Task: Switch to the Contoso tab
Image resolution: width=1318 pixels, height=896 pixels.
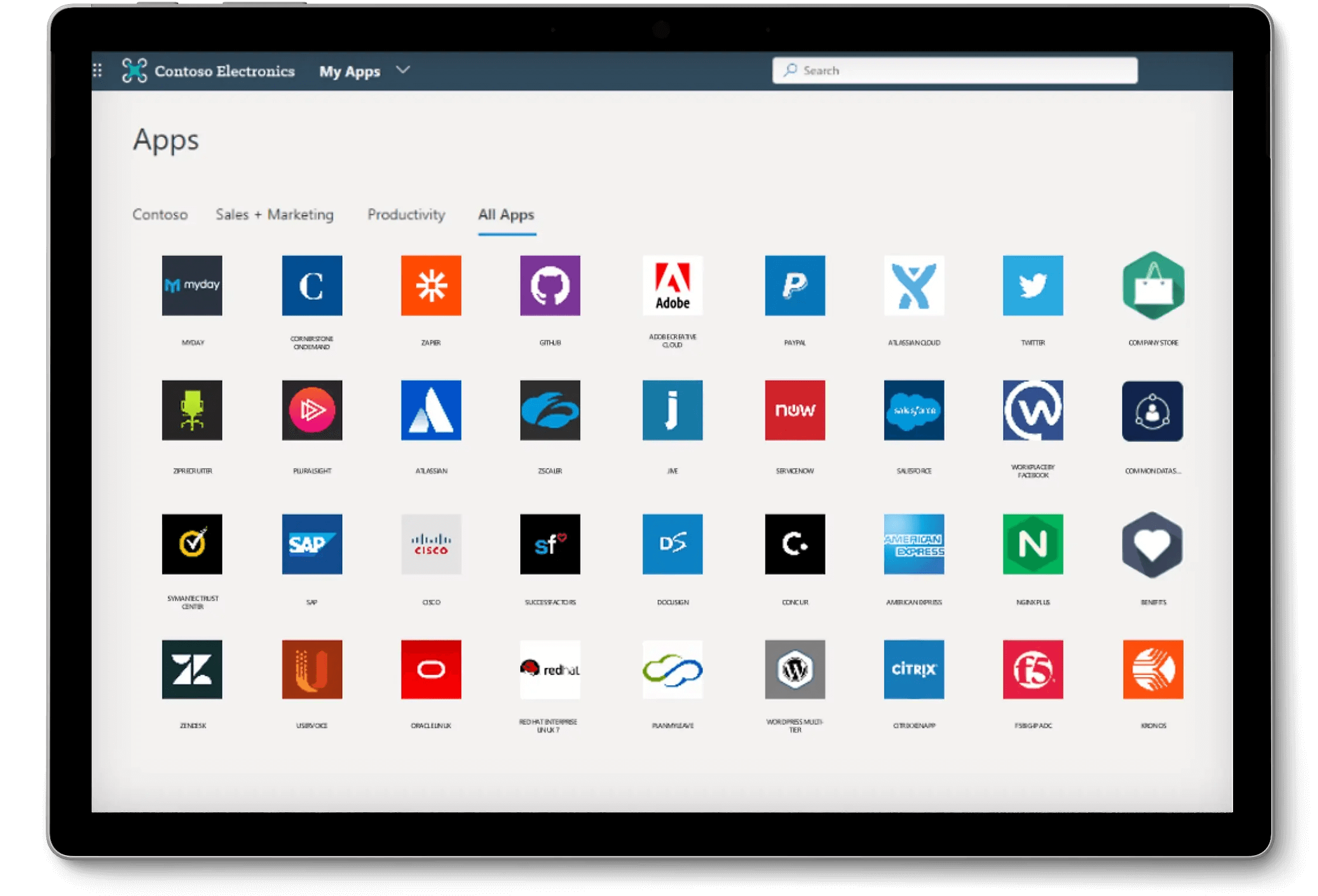Action: (x=160, y=214)
